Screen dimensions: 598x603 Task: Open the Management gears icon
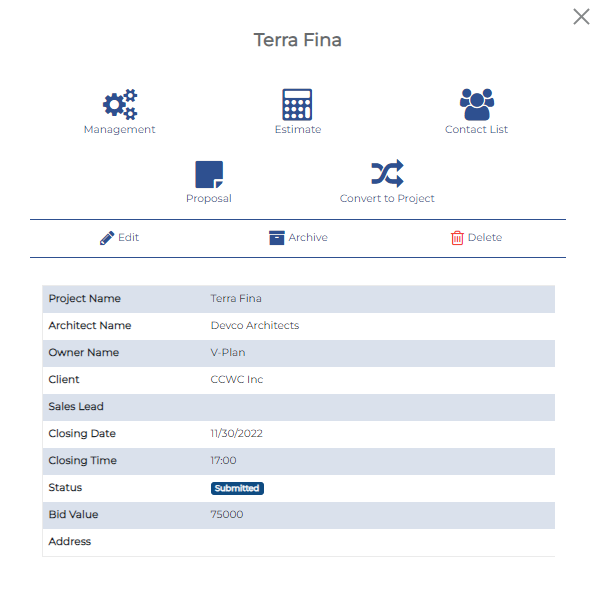(120, 104)
